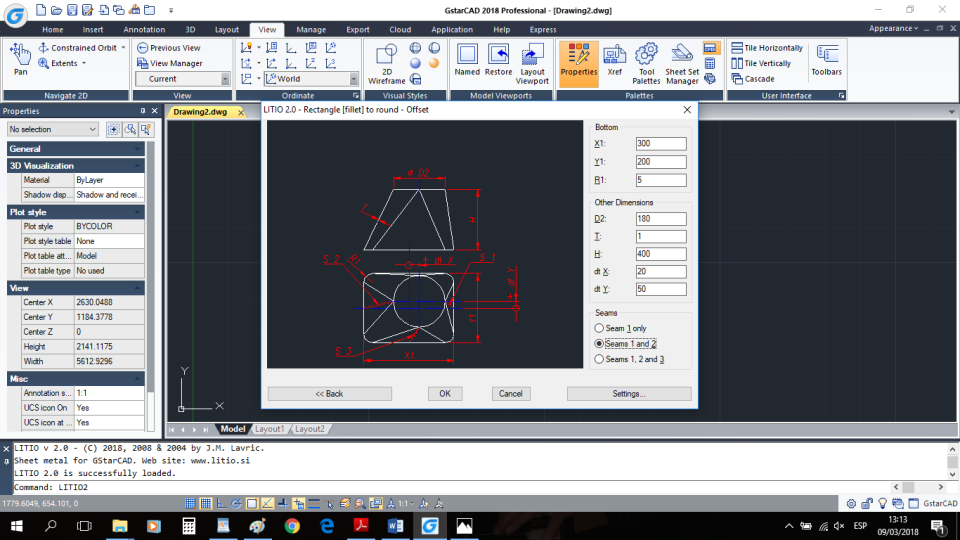This screenshot has height=540, width=960.
Task: Go to Previous View
Action: click(x=169, y=48)
